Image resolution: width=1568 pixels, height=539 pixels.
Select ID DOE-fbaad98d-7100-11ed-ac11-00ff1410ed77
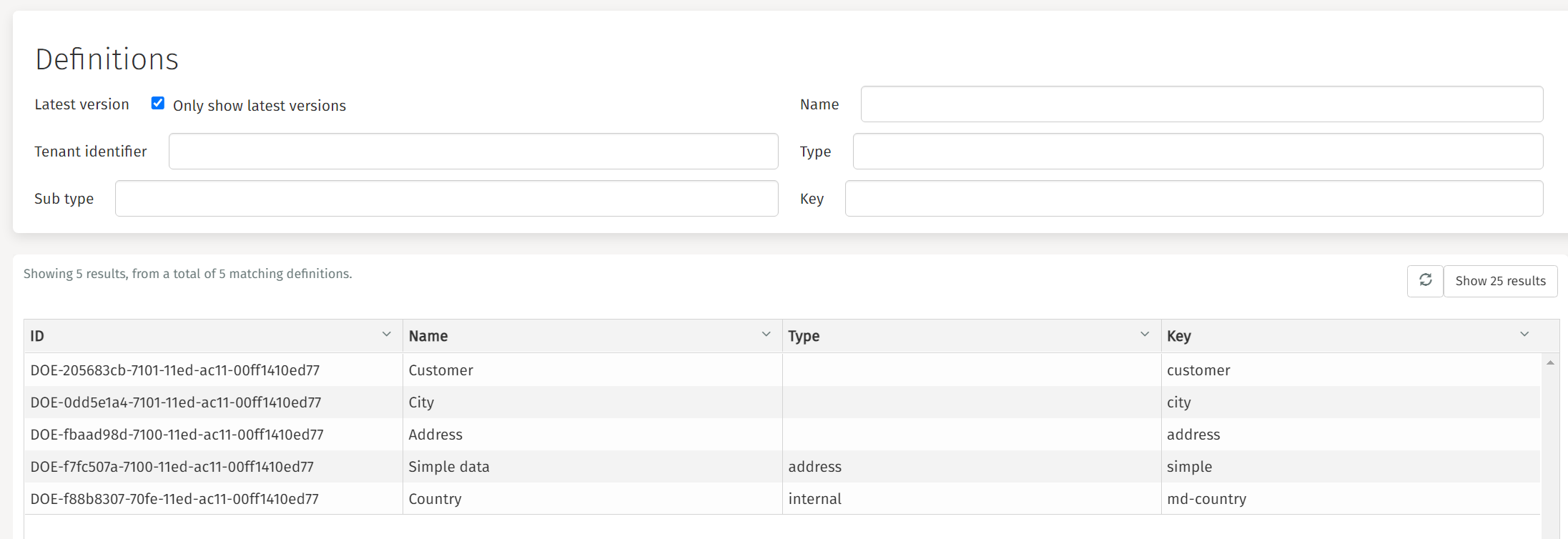177,435
